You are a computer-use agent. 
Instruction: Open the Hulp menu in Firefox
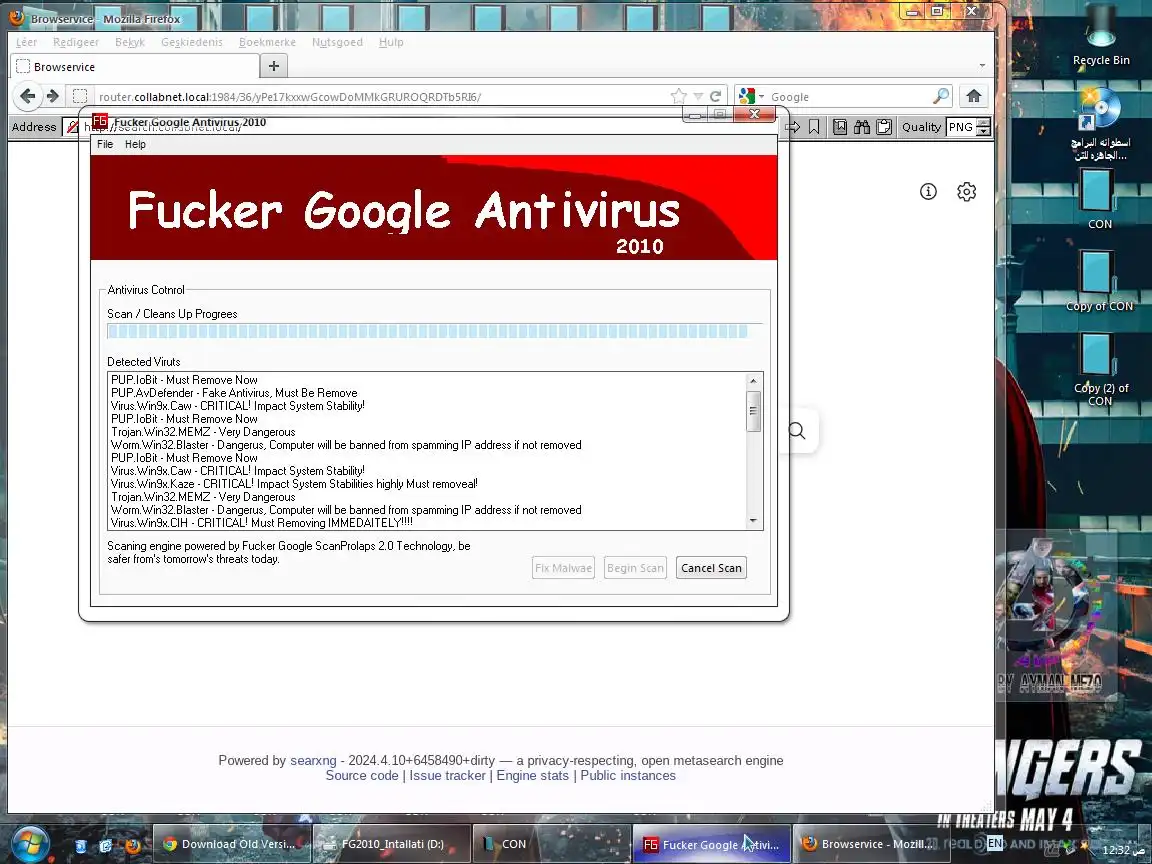pyautogui.click(x=392, y=42)
